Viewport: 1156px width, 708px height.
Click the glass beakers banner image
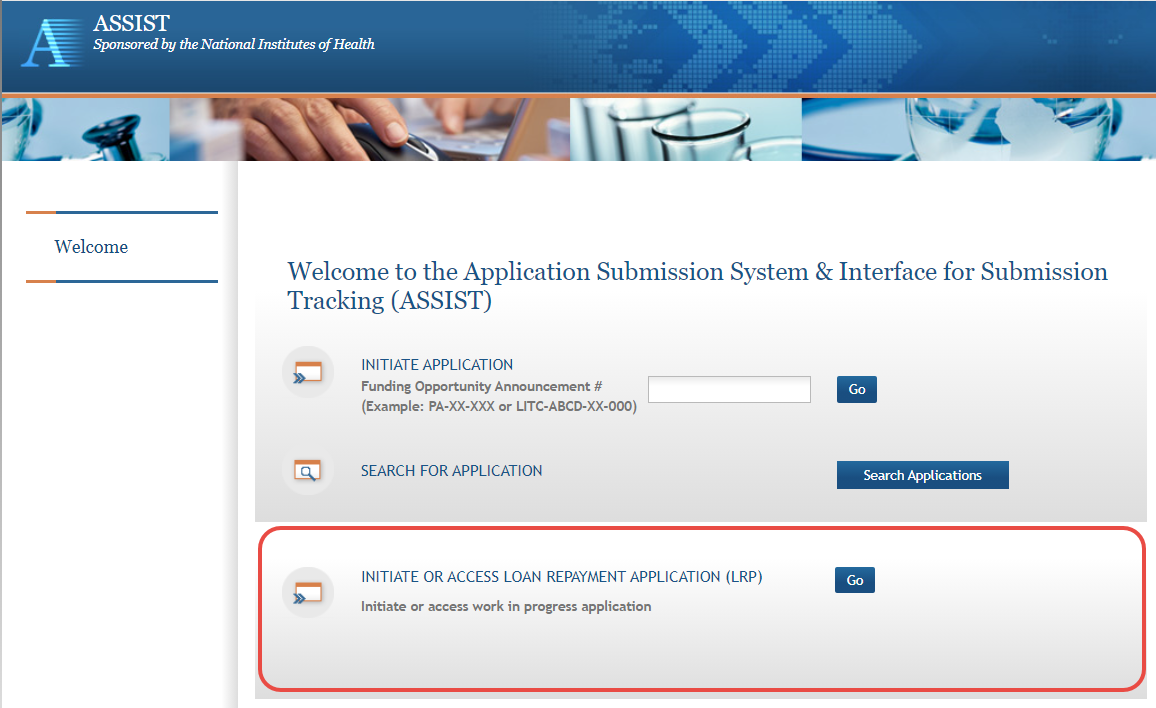[686, 129]
